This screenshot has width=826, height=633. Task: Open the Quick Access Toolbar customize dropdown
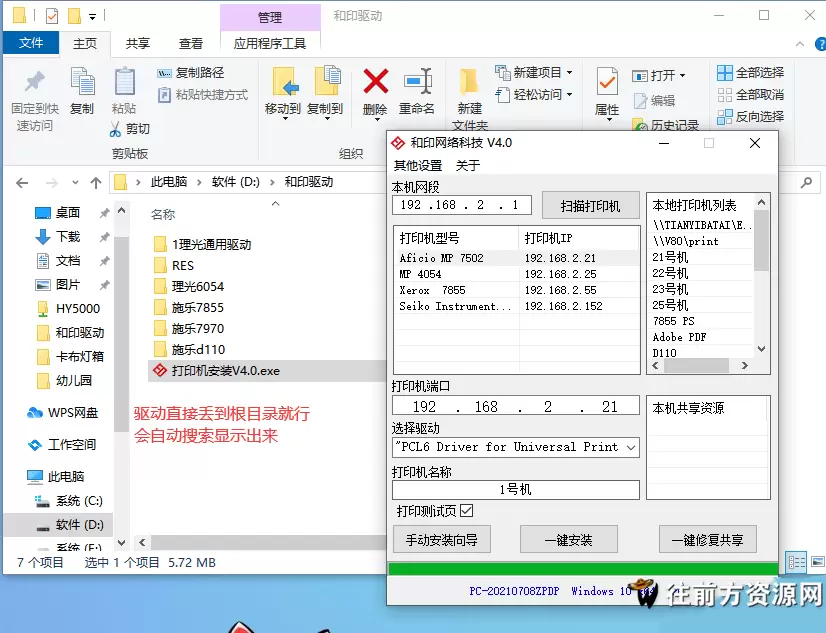[x=93, y=17]
